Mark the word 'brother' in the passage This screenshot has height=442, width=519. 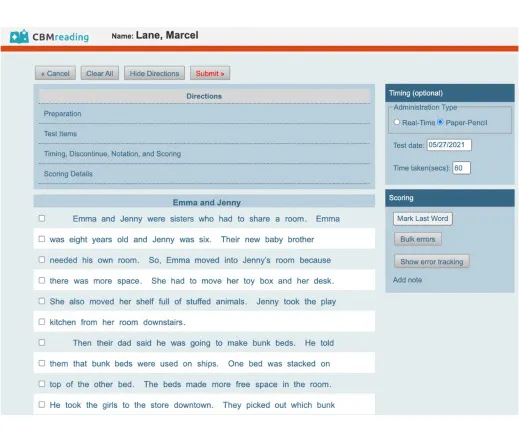pyautogui.click(x=301, y=240)
